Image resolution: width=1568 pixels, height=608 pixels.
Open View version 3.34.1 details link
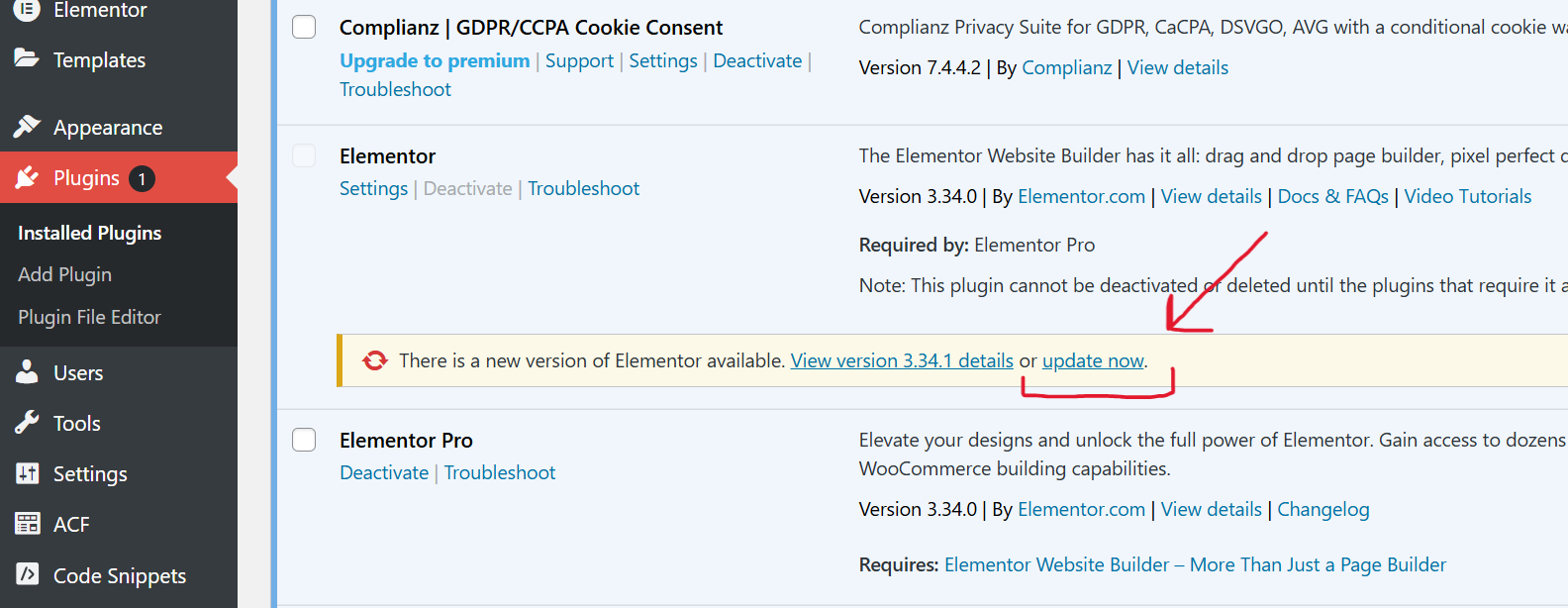(902, 361)
